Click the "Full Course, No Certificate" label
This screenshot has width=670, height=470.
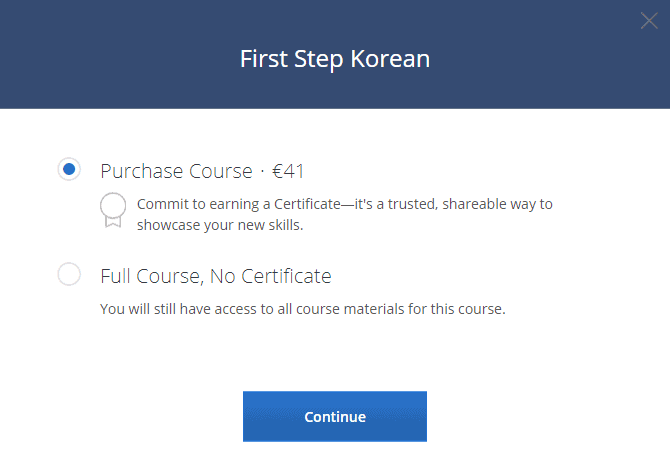click(216, 275)
